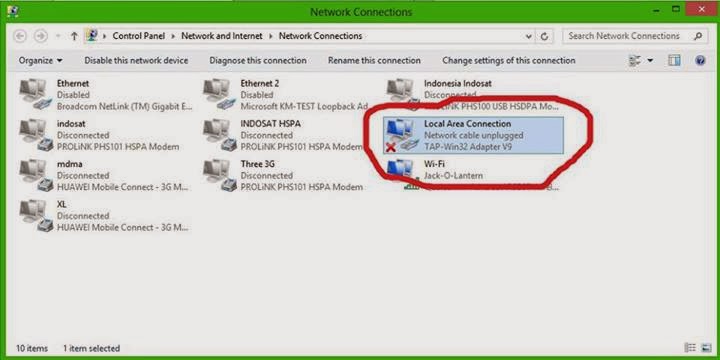The width and height of the screenshot is (720, 360).
Task: Click Disable this network device
Action: click(136, 61)
